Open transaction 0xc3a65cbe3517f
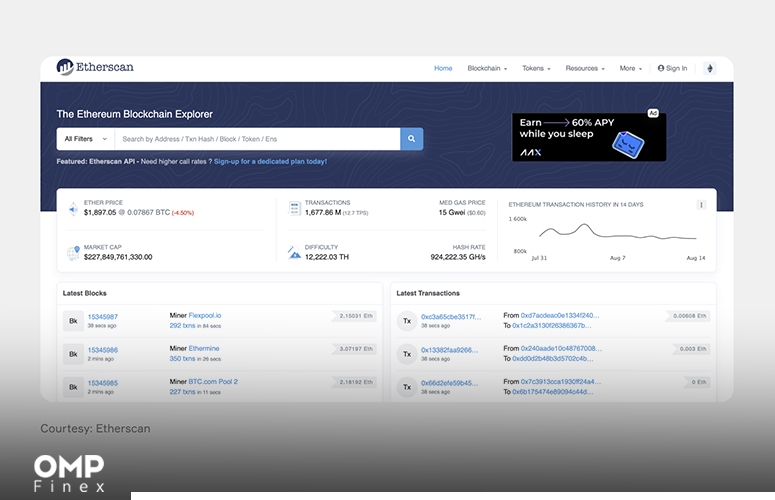 click(451, 317)
